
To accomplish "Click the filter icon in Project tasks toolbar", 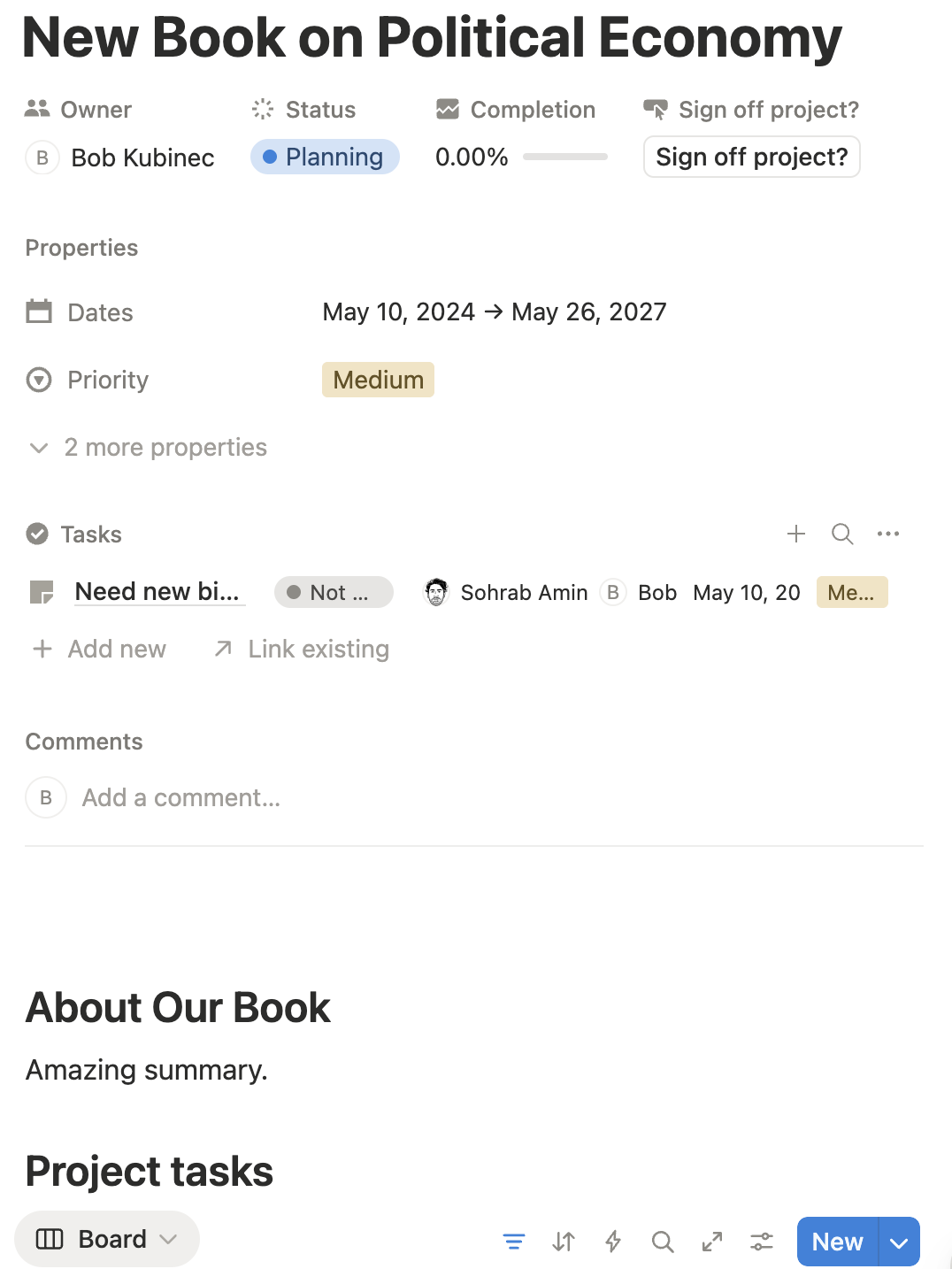I will (x=514, y=1242).
